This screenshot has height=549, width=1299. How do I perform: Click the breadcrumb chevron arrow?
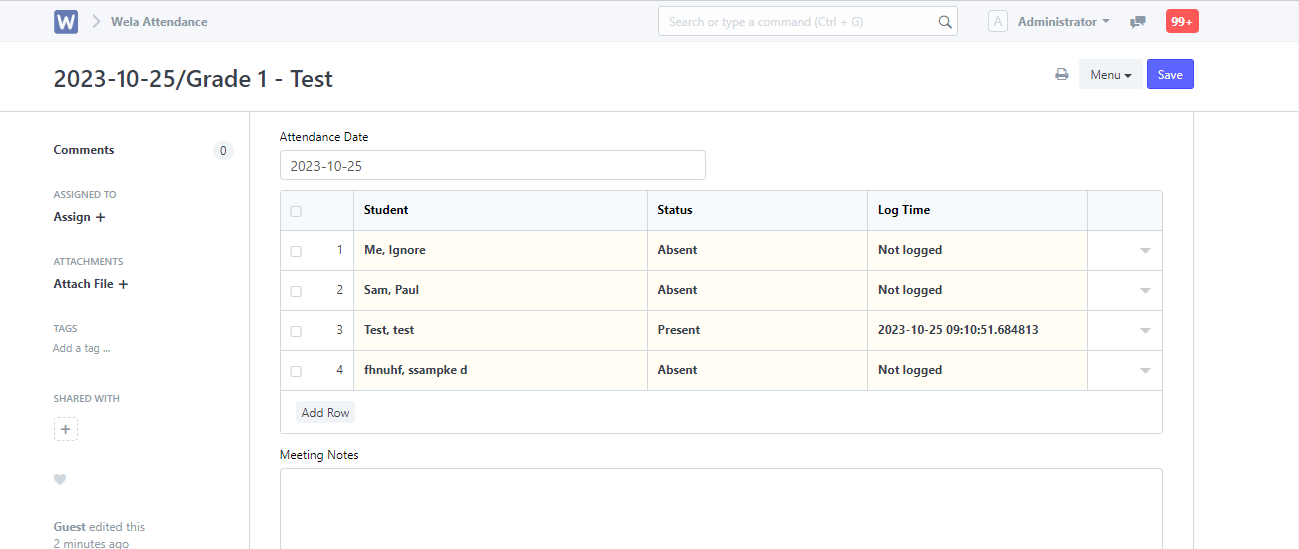97,21
